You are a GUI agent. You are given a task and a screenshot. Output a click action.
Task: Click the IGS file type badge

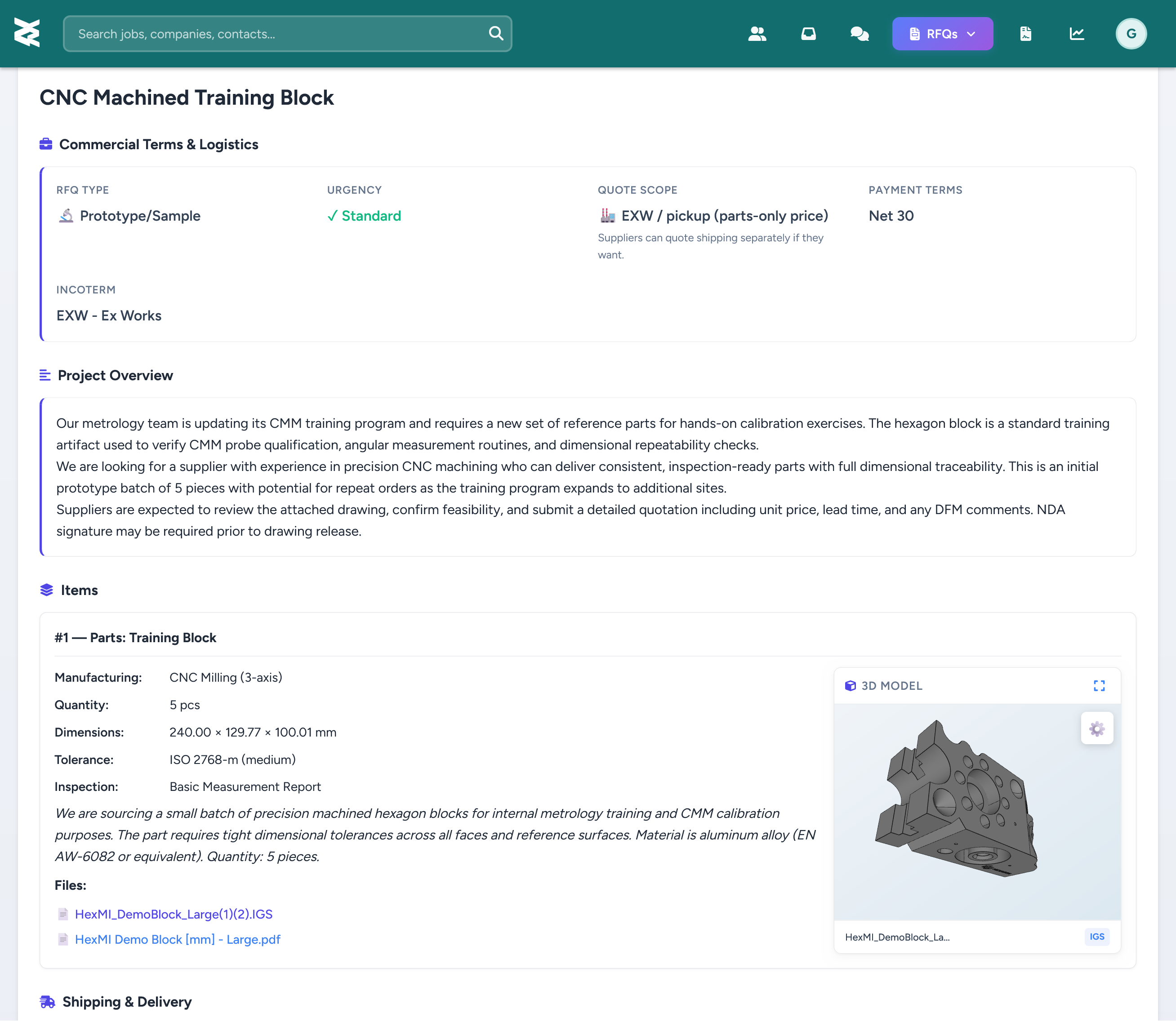[1097, 937]
